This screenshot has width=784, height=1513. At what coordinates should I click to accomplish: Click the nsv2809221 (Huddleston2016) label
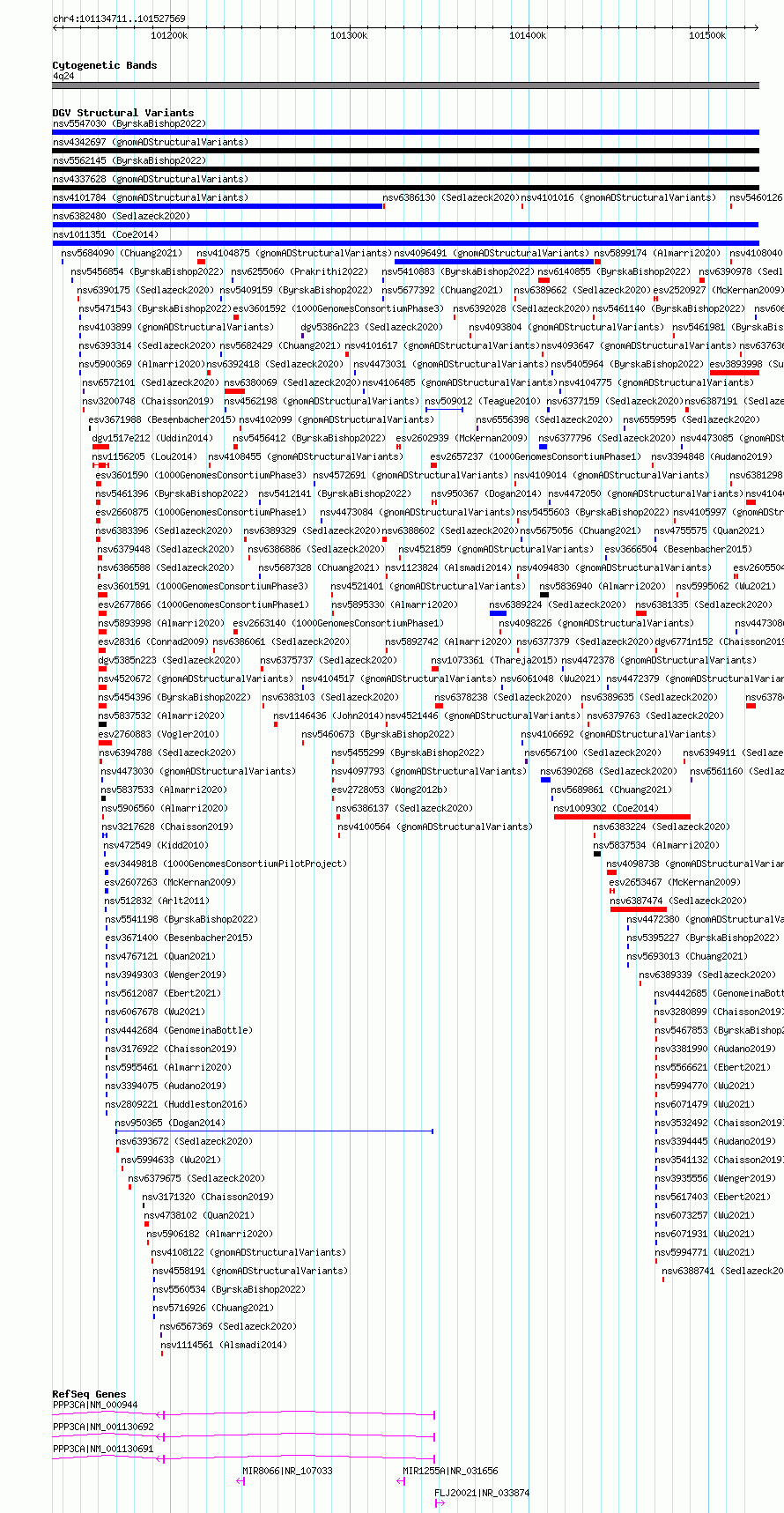pyautogui.click(x=177, y=1104)
